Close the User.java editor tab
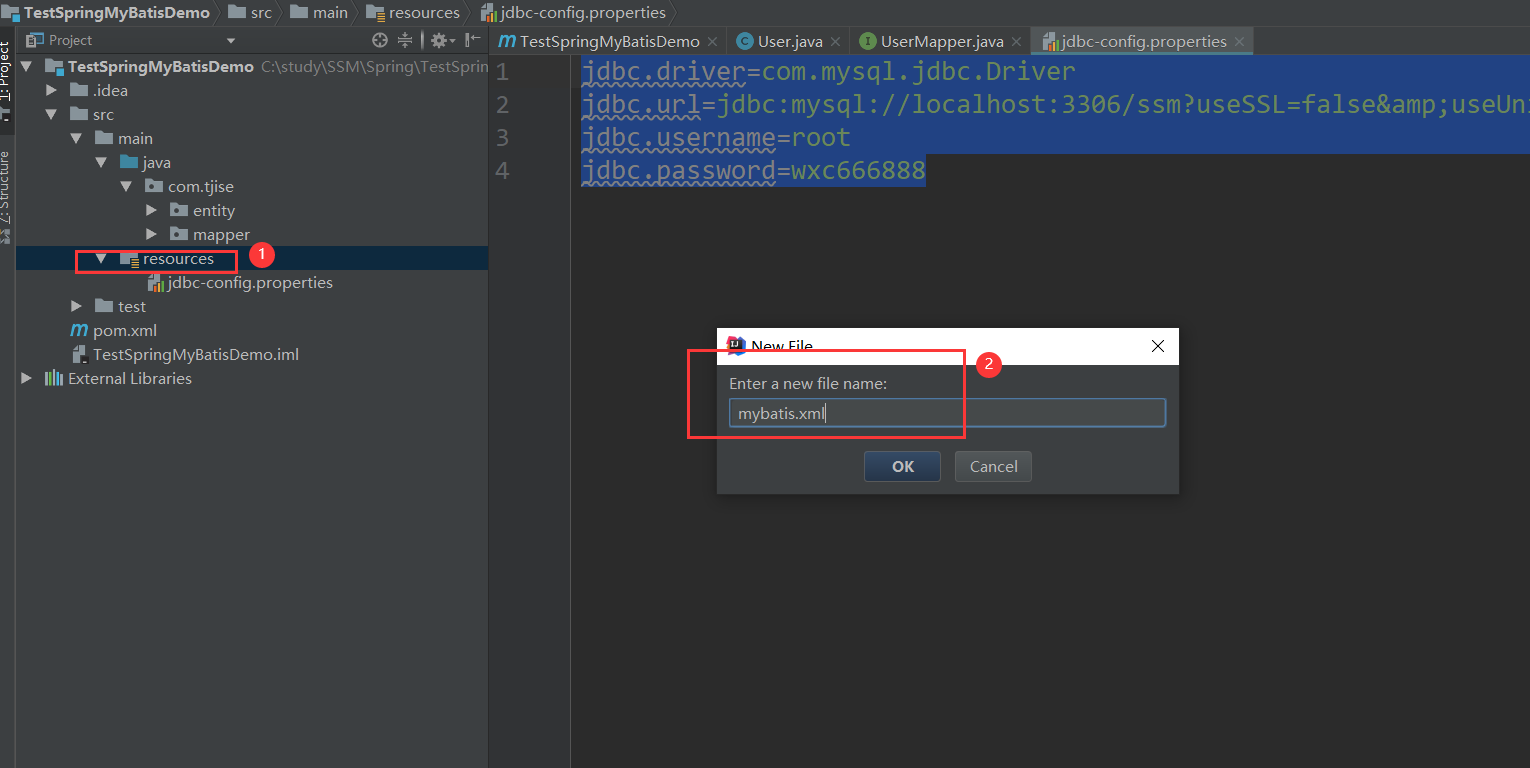The image size is (1530, 768). [835, 42]
